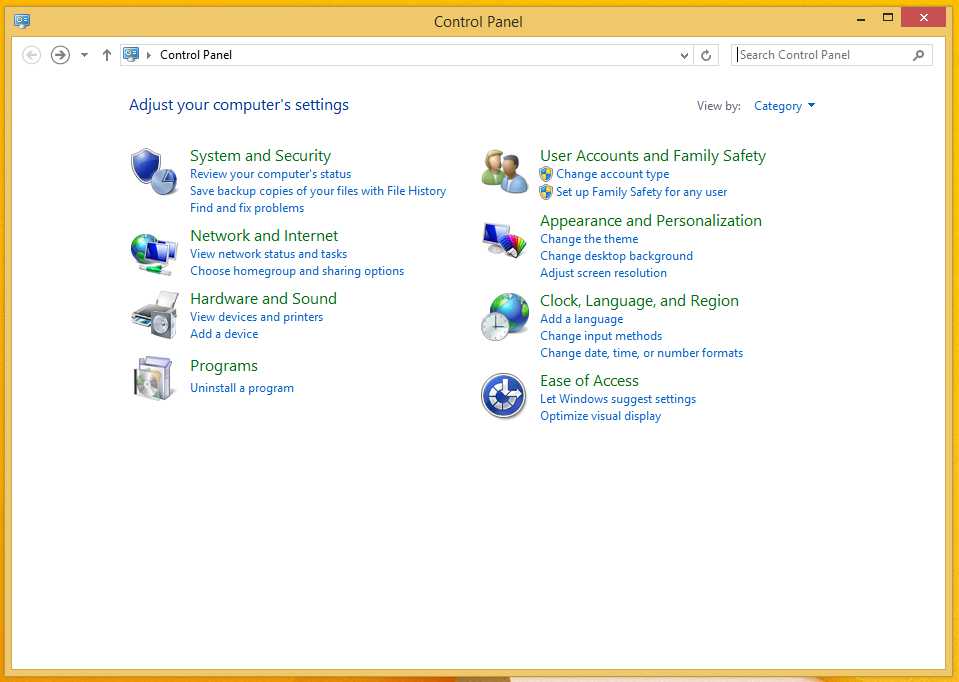Open the View by Category dropdown

coord(784,106)
